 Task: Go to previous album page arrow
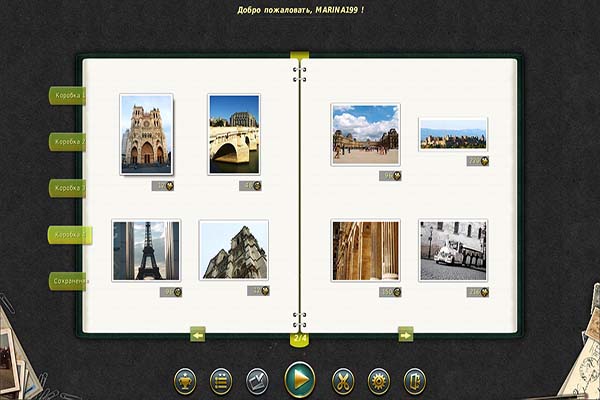pos(197,335)
